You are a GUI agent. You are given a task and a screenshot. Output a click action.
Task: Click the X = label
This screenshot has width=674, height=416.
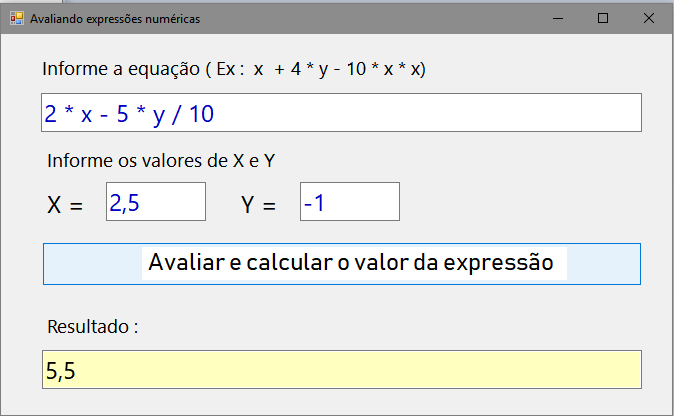click(66, 205)
